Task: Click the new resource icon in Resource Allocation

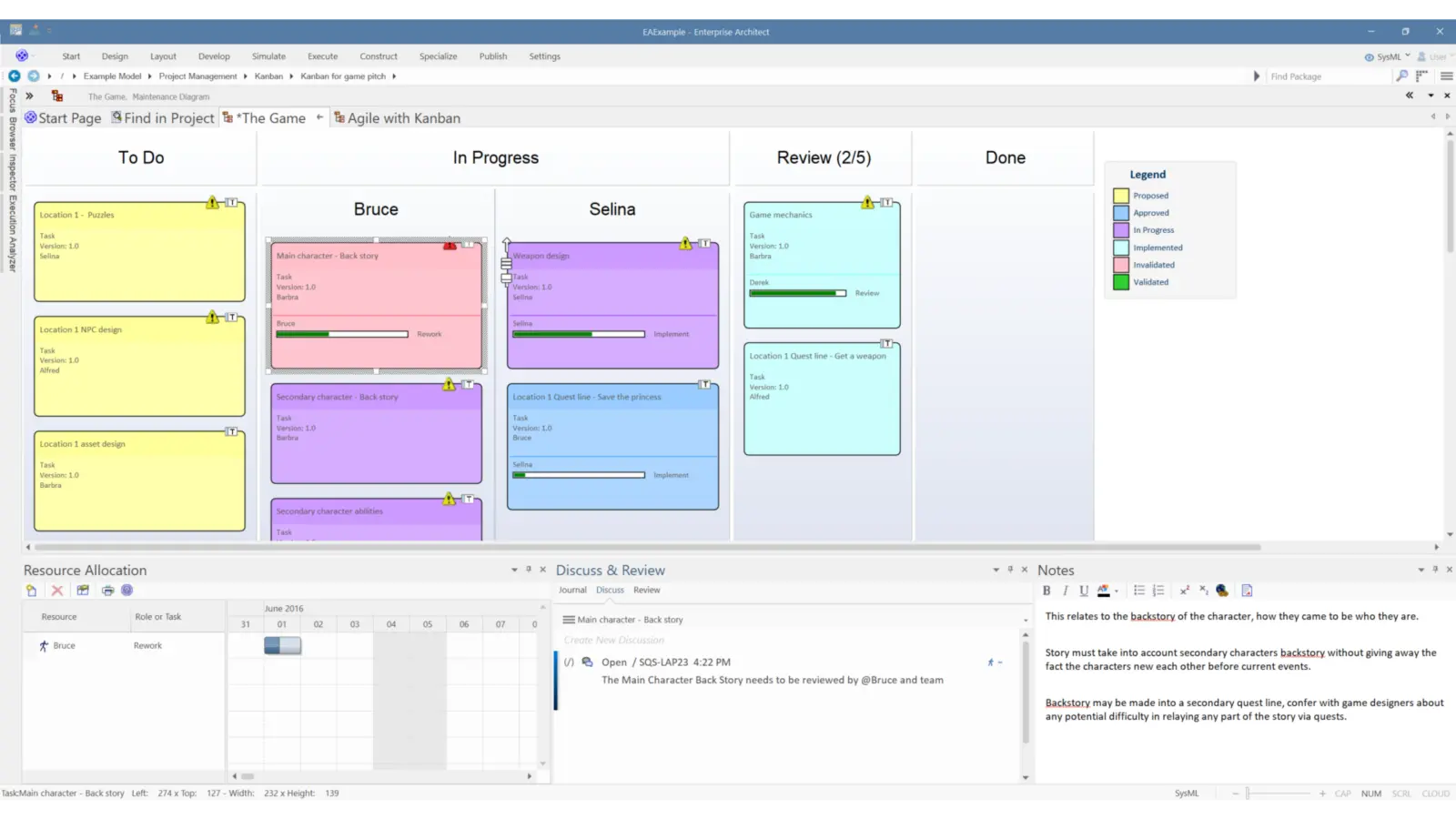Action: click(31, 590)
